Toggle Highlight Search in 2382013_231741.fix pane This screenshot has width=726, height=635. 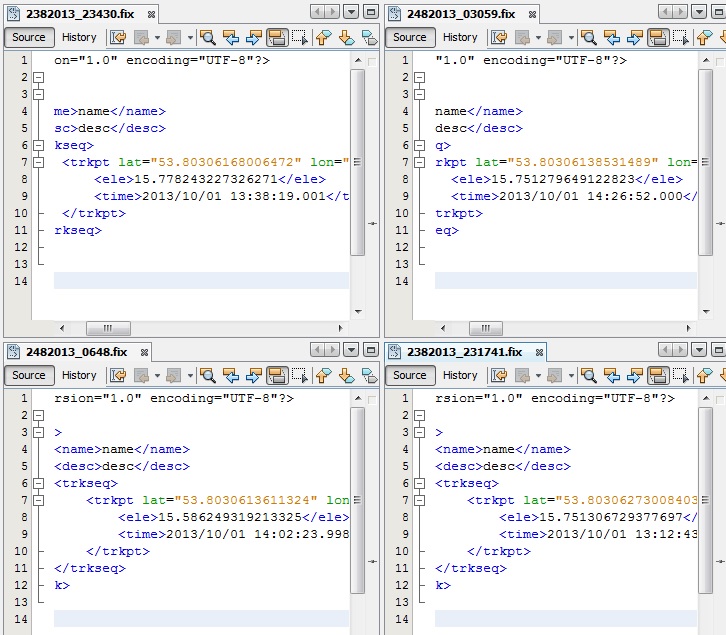[x=658, y=375]
